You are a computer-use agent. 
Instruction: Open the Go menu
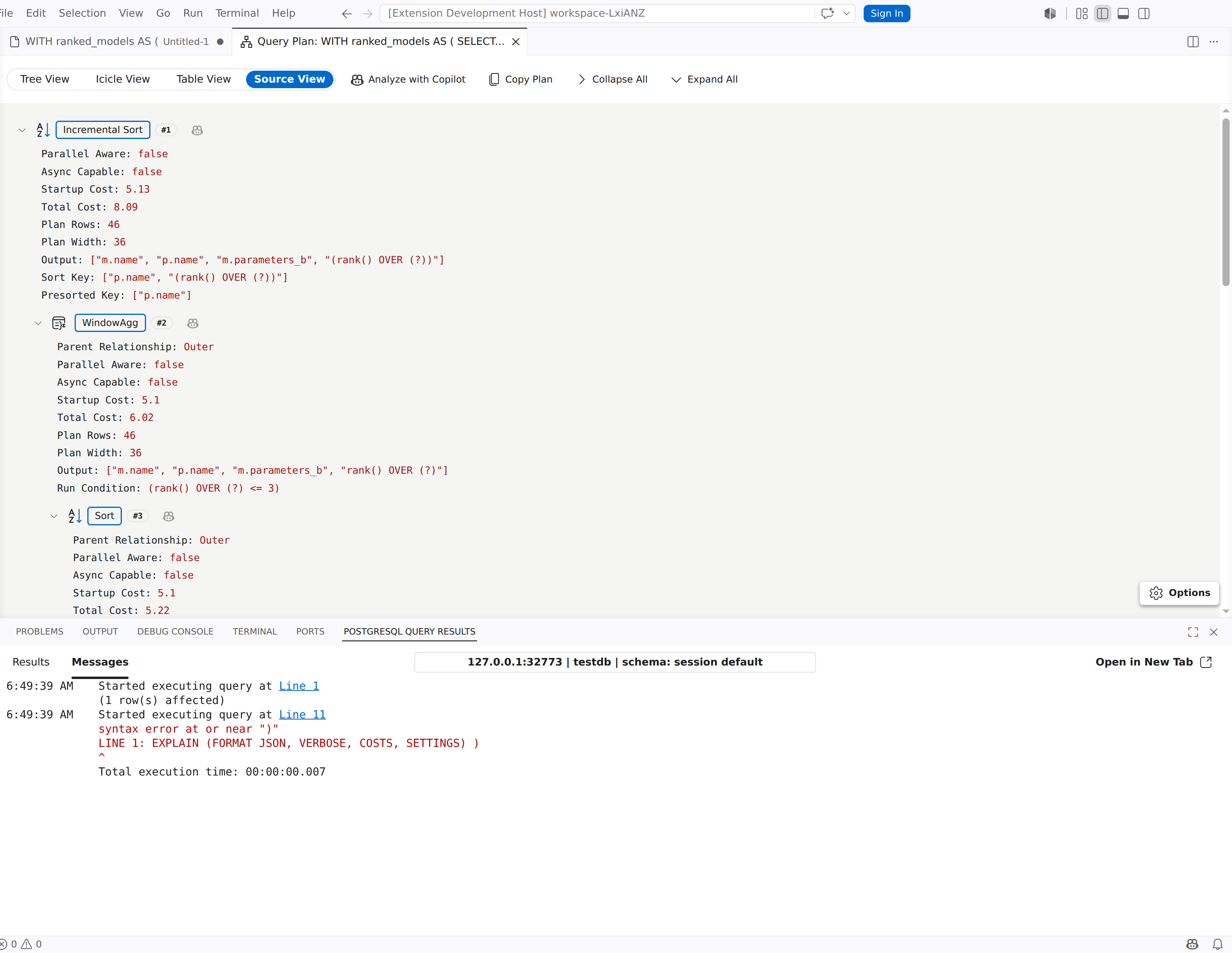(163, 14)
